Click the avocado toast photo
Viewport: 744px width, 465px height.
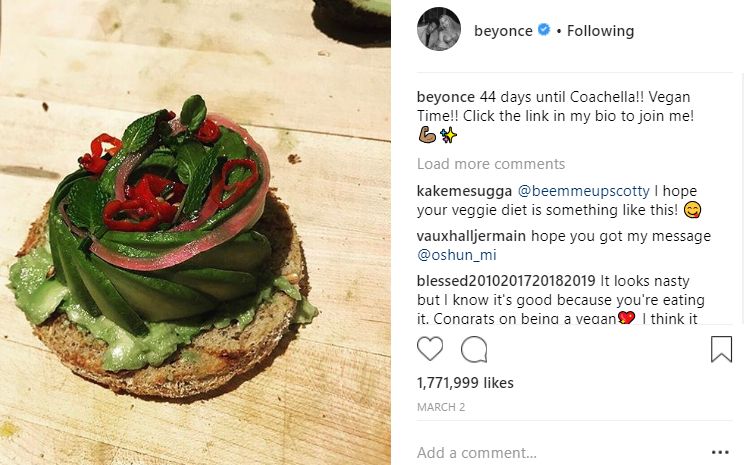195,232
